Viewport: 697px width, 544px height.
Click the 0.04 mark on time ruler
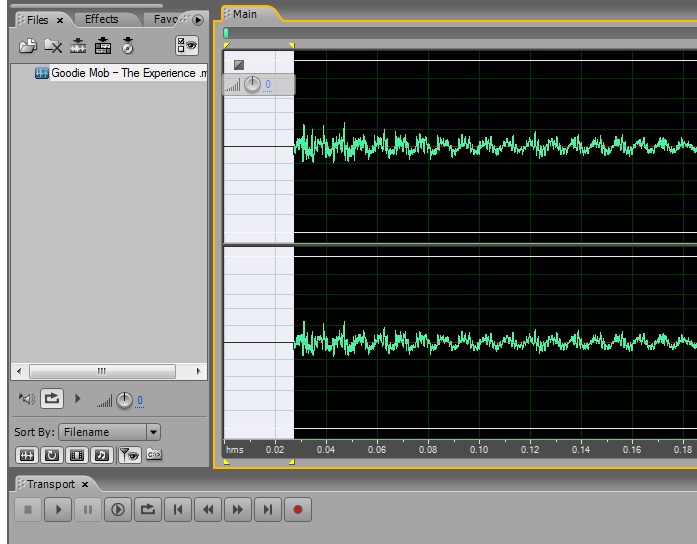(x=326, y=450)
